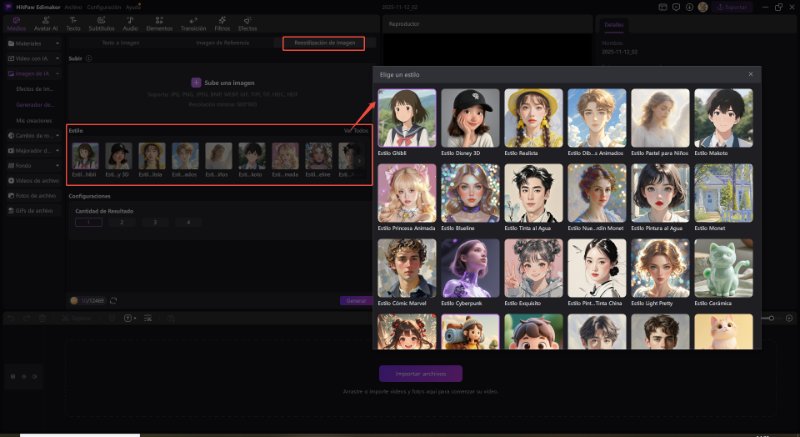Open the Ayuda menu
Image resolution: width=800 pixels, height=437 pixels.
click(x=133, y=7)
